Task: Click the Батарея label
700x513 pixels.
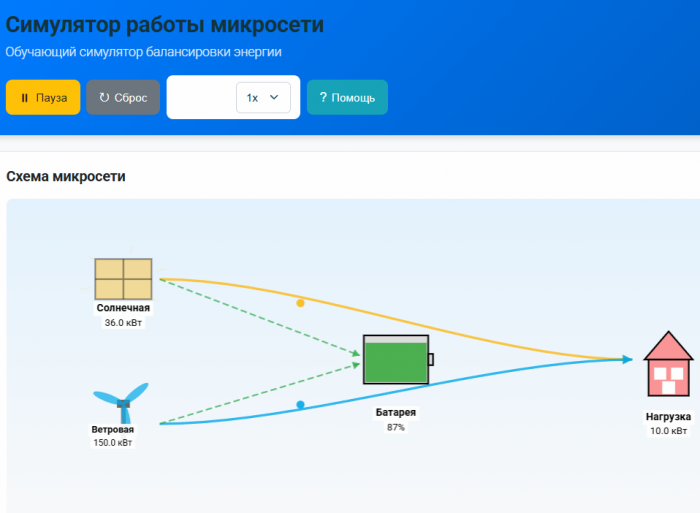Action: (396, 413)
